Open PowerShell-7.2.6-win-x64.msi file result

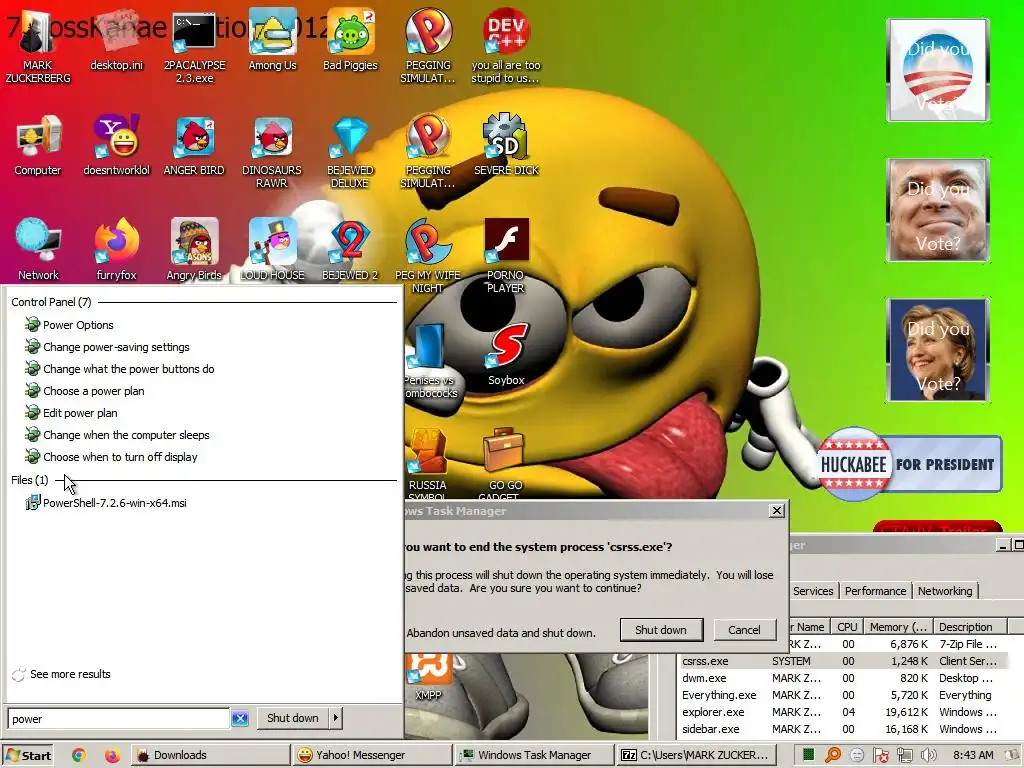point(114,503)
